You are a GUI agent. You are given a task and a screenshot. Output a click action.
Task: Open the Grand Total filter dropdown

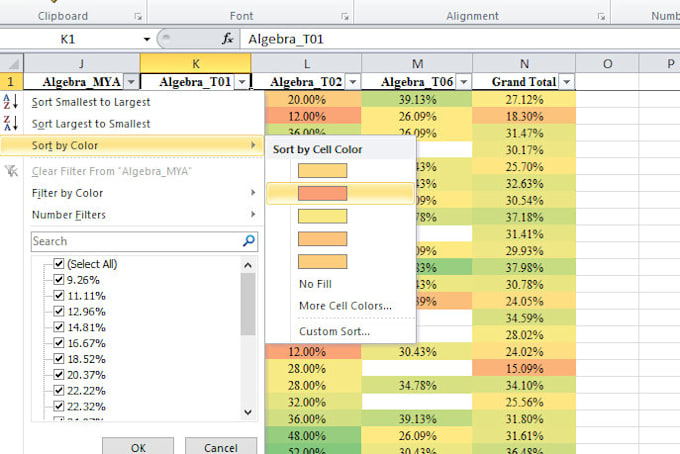(567, 82)
